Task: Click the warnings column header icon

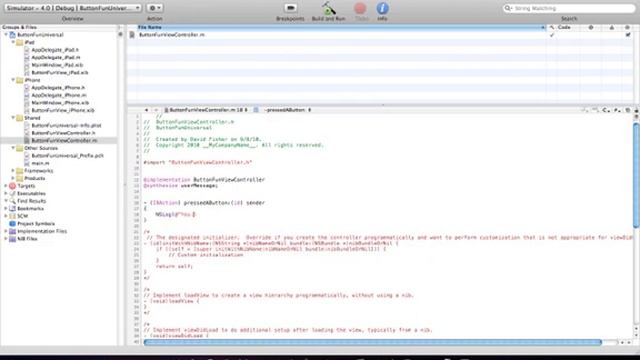Action: coord(611,27)
